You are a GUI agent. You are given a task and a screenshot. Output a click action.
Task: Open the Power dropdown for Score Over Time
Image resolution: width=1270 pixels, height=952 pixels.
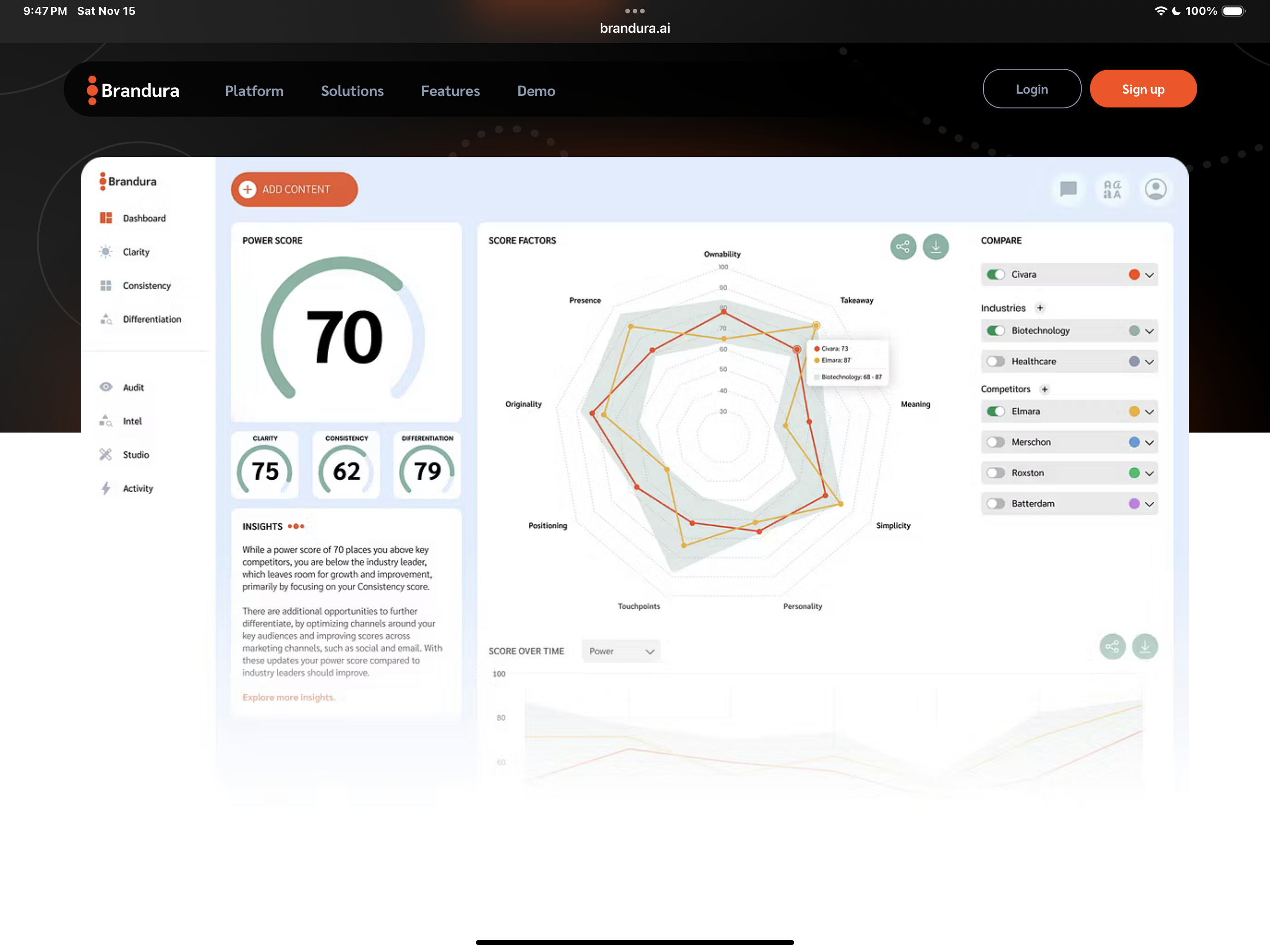pyautogui.click(x=621, y=651)
